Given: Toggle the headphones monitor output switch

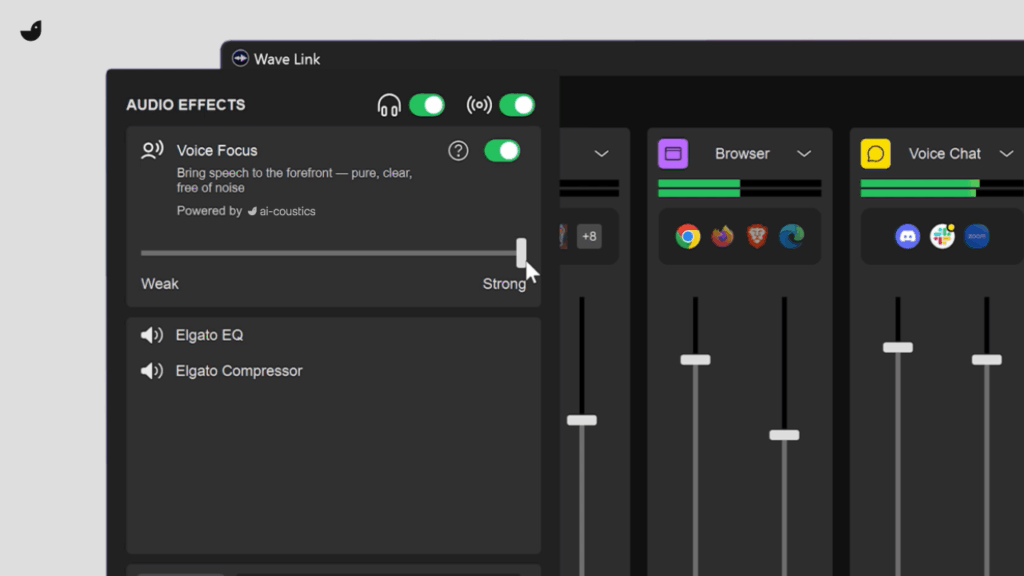Looking at the screenshot, I should [428, 104].
